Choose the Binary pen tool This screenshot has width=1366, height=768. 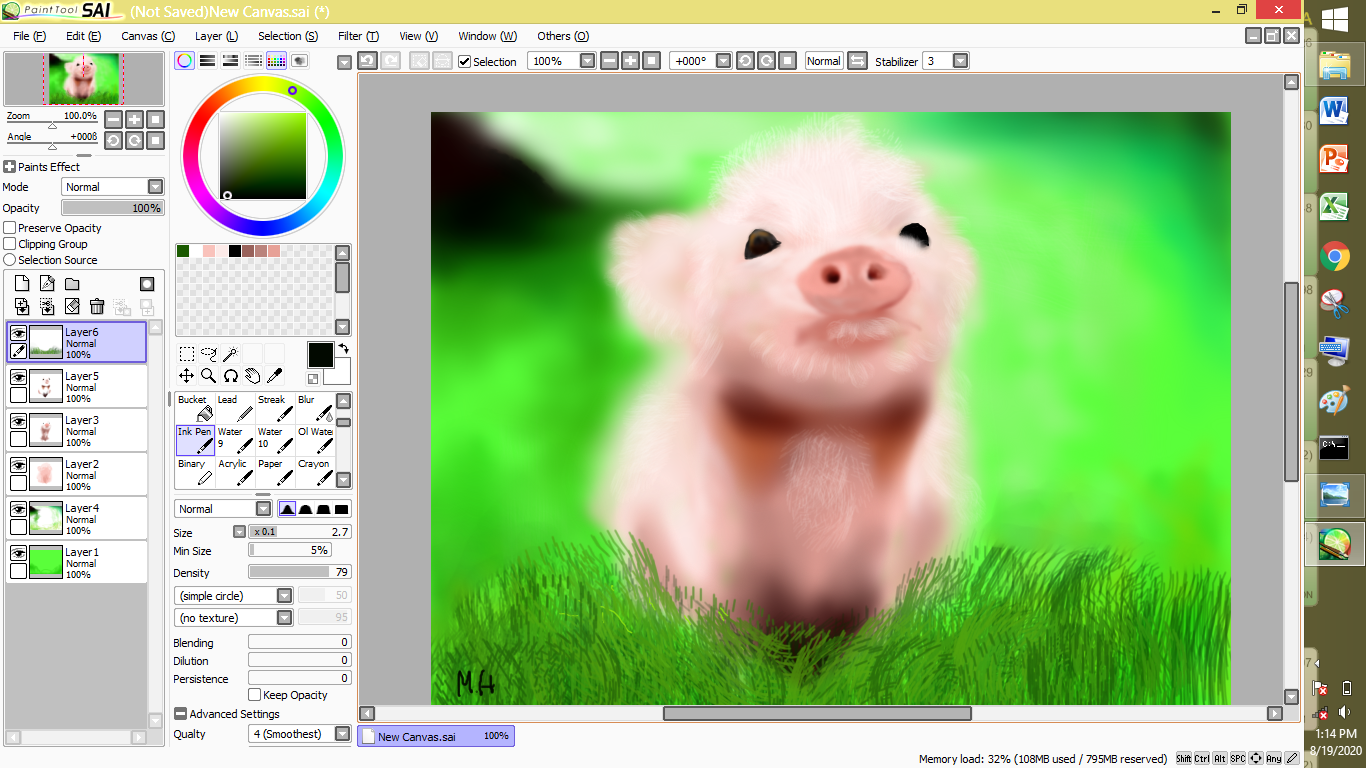[195, 472]
